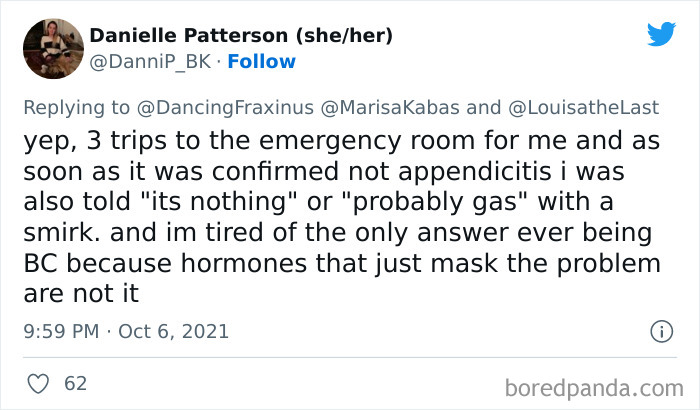The width and height of the screenshot is (700, 410).
Task: Click the @DanniP_BK handle
Action: [151, 62]
